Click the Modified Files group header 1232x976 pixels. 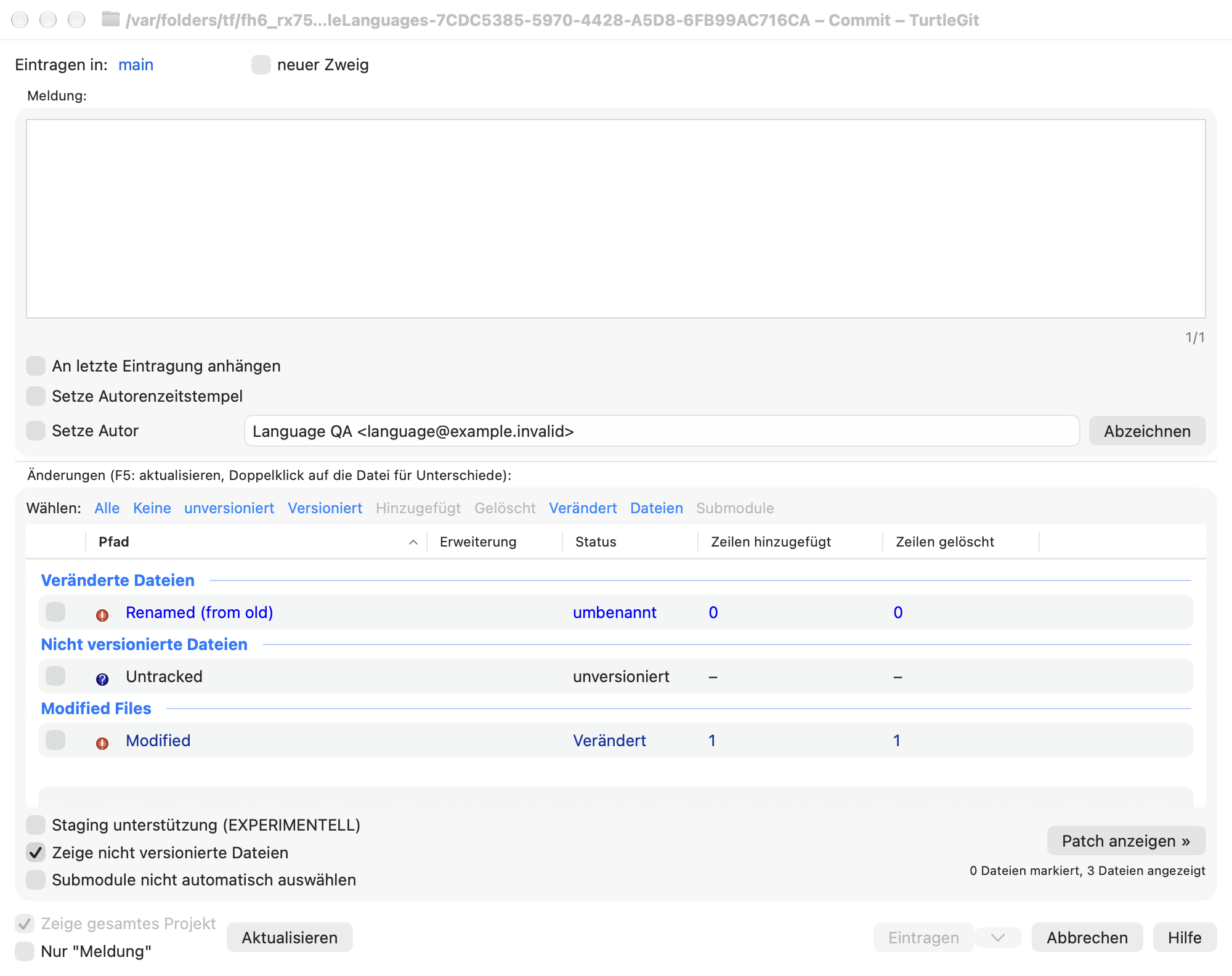point(96,709)
